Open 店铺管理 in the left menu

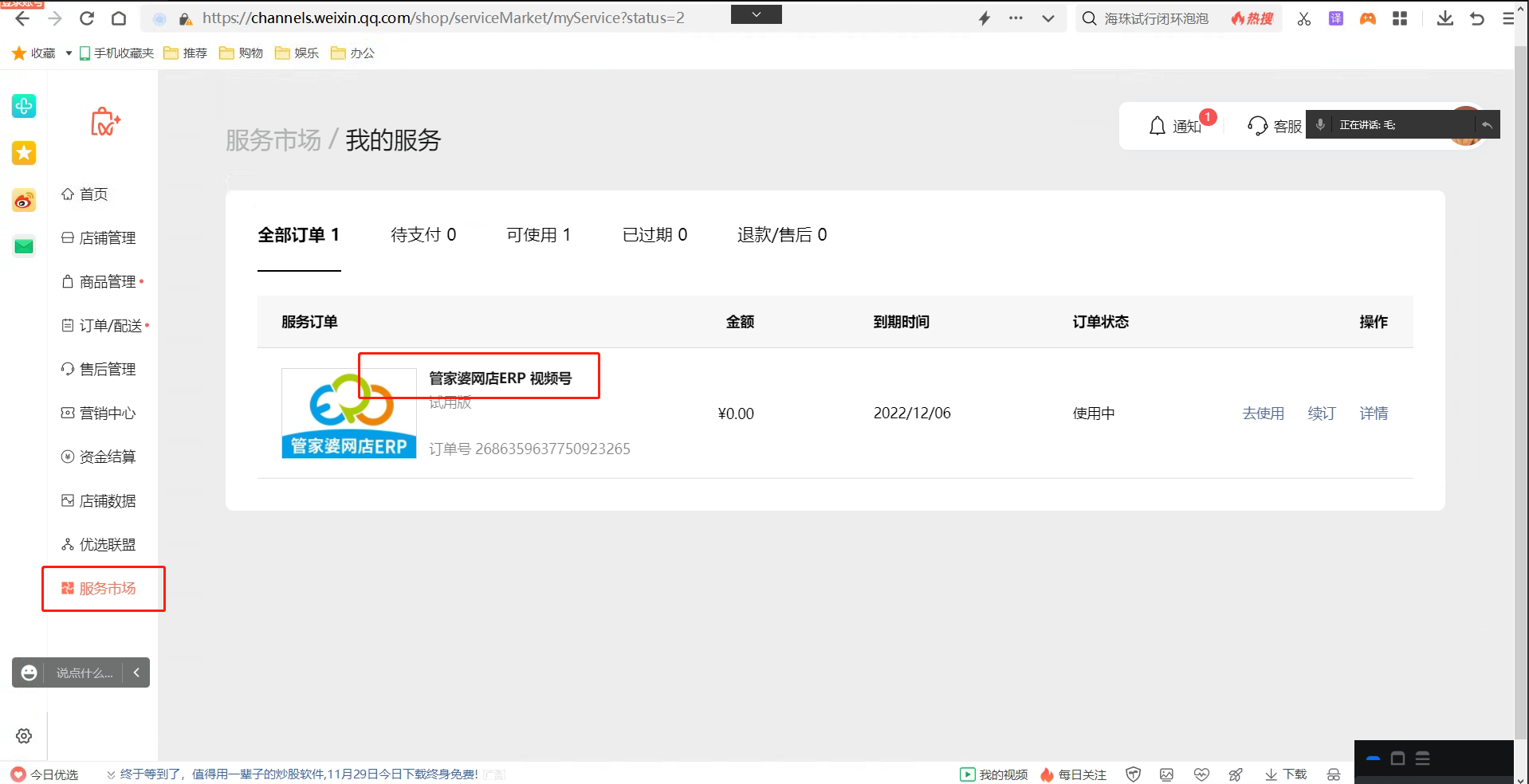click(x=99, y=237)
